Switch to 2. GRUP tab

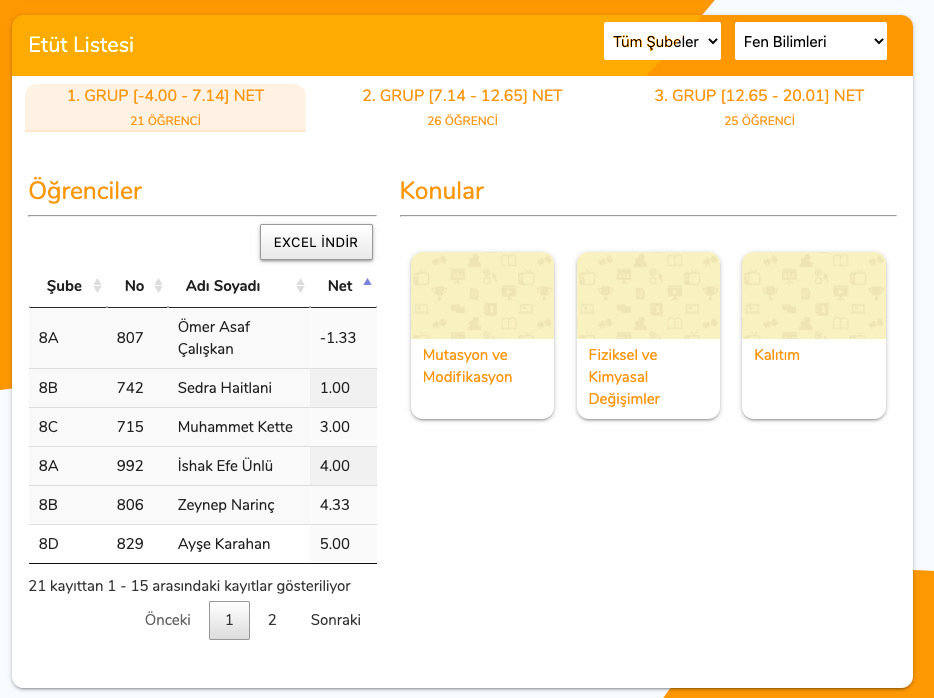[x=462, y=107]
